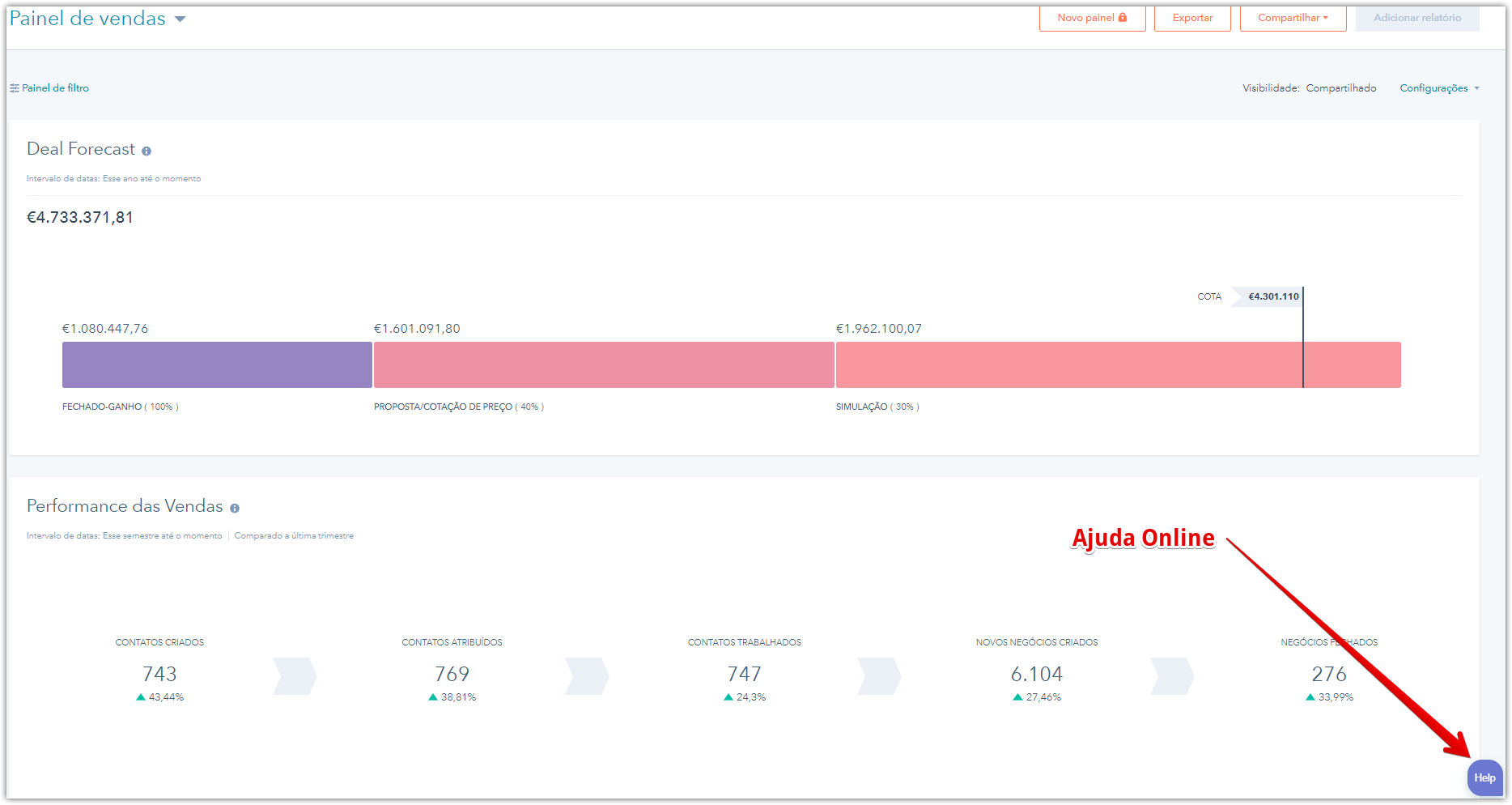Click the Adicionar relatório button
The height and width of the screenshot is (805, 1512).
[x=1416, y=18]
